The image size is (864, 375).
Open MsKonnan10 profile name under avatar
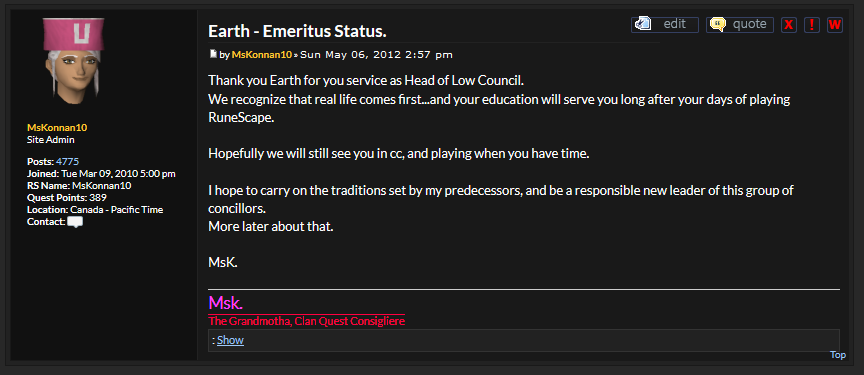click(x=57, y=128)
